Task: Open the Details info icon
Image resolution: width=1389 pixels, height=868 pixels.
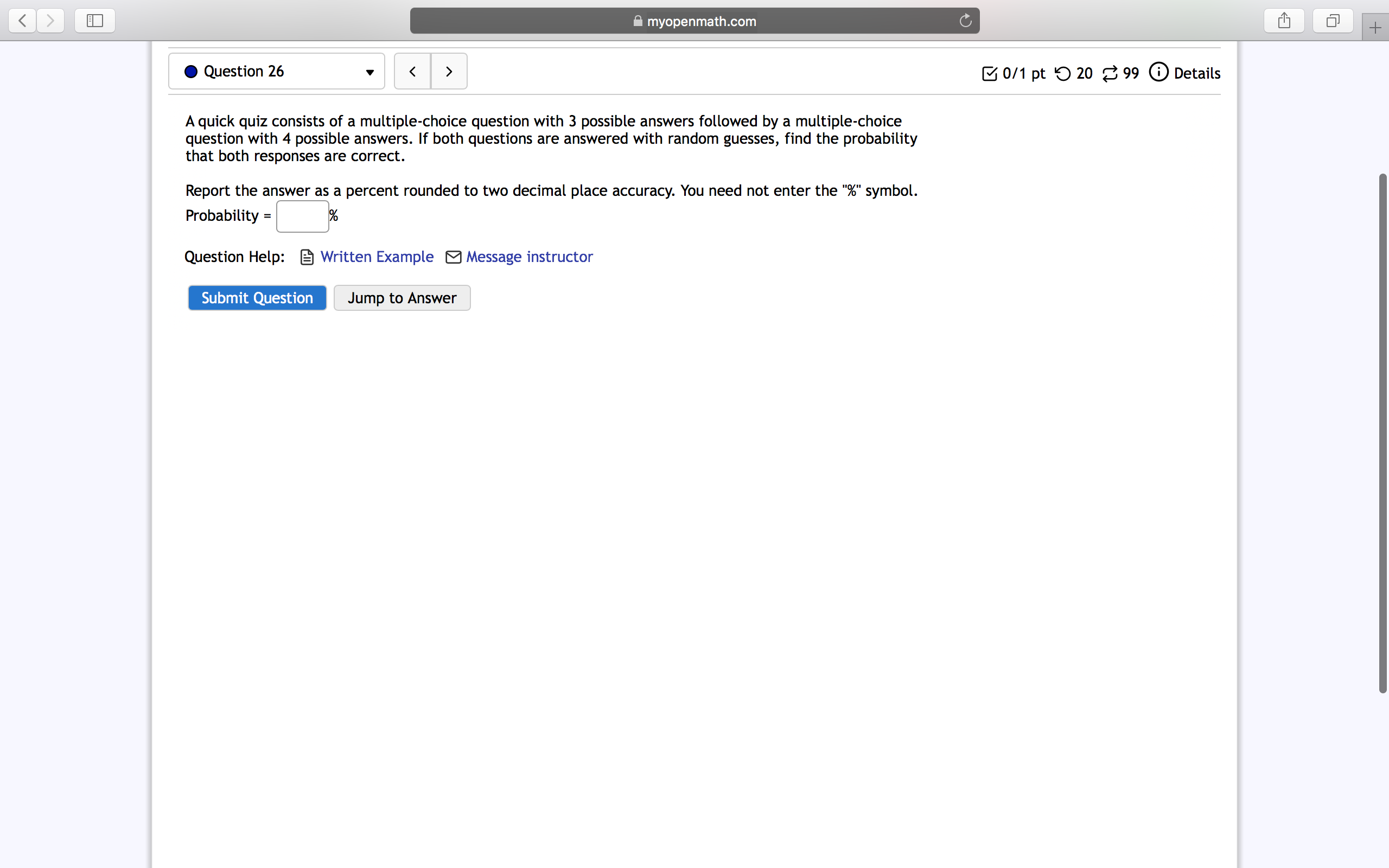Action: click(x=1158, y=73)
